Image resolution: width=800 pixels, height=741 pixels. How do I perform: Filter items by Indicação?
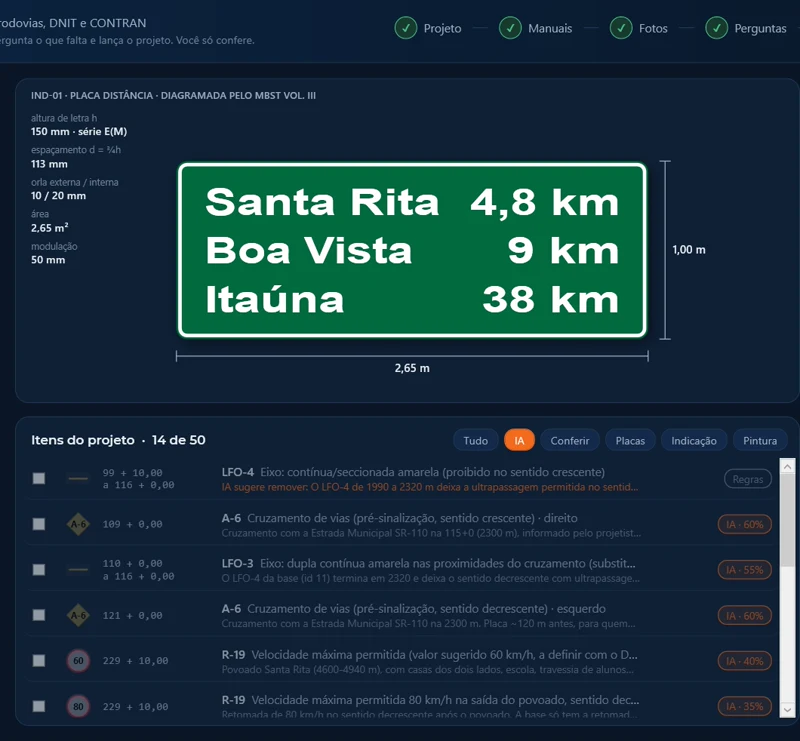(x=694, y=440)
